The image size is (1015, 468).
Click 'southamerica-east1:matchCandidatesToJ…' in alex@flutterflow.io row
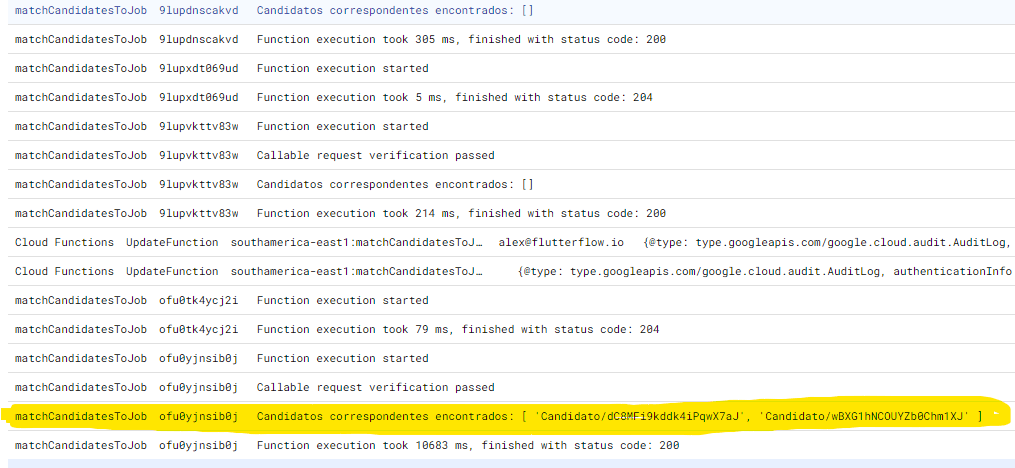click(x=357, y=243)
